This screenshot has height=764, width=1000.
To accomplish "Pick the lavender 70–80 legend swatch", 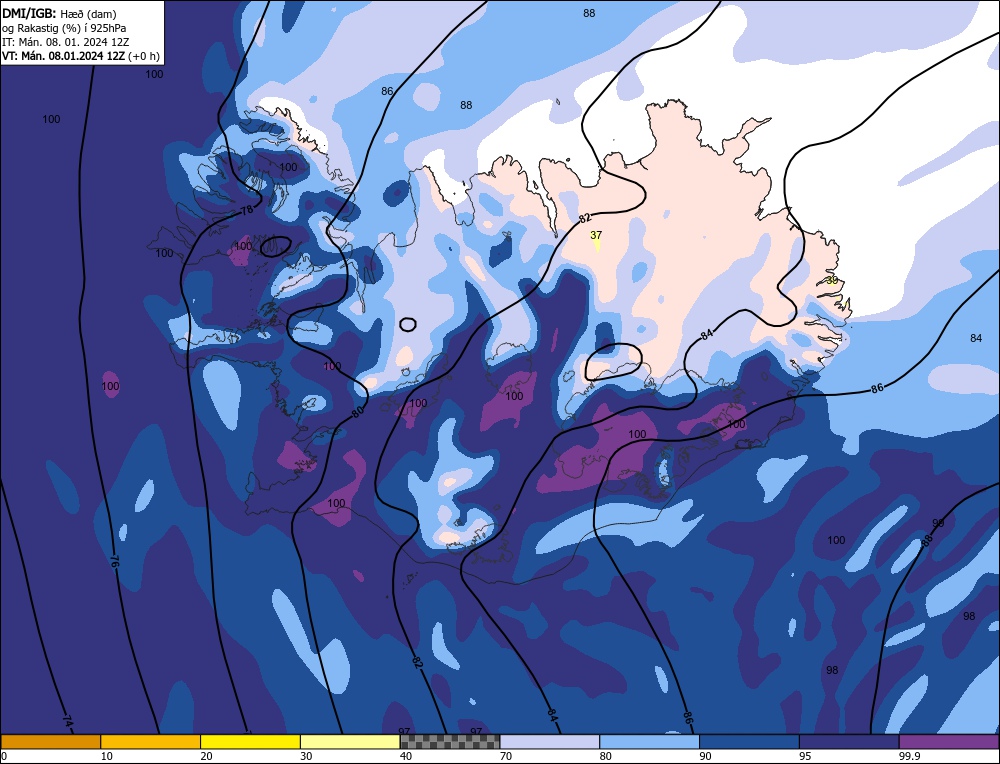I will coord(550,742).
